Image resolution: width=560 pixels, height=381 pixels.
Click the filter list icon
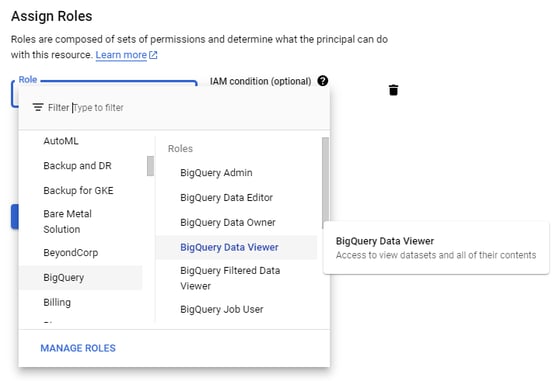point(38,107)
